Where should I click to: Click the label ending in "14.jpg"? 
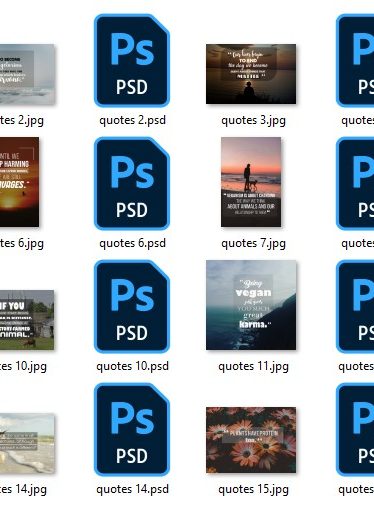pyautogui.click(x=23, y=489)
